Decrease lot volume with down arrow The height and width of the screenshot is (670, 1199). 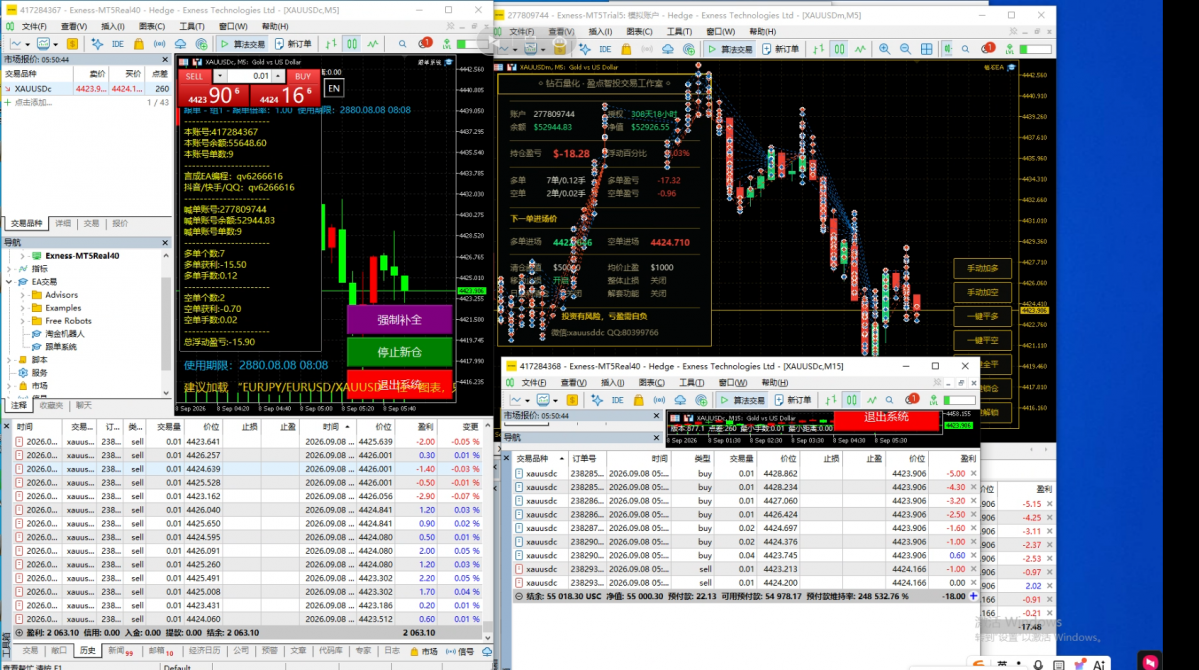coord(219,76)
